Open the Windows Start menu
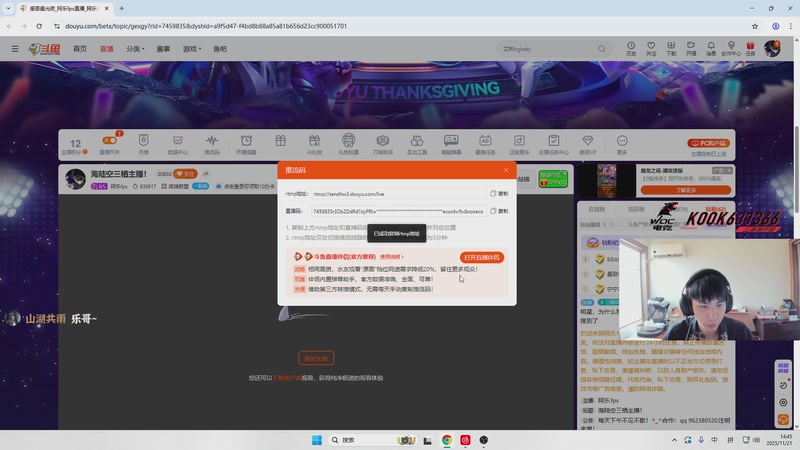Image resolution: width=800 pixels, height=450 pixels. (x=317, y=440)
